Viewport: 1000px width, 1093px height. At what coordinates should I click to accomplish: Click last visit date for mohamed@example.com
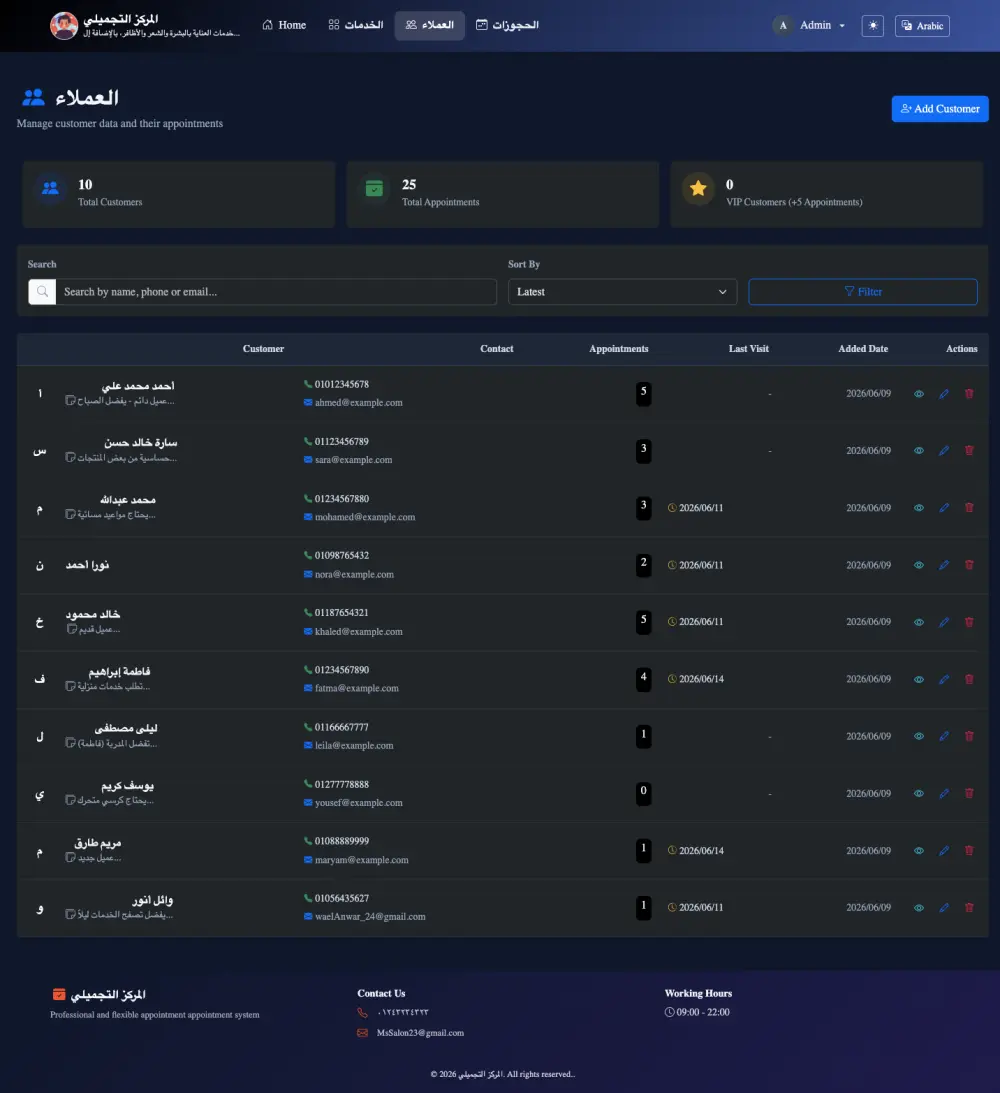[701, 508]
